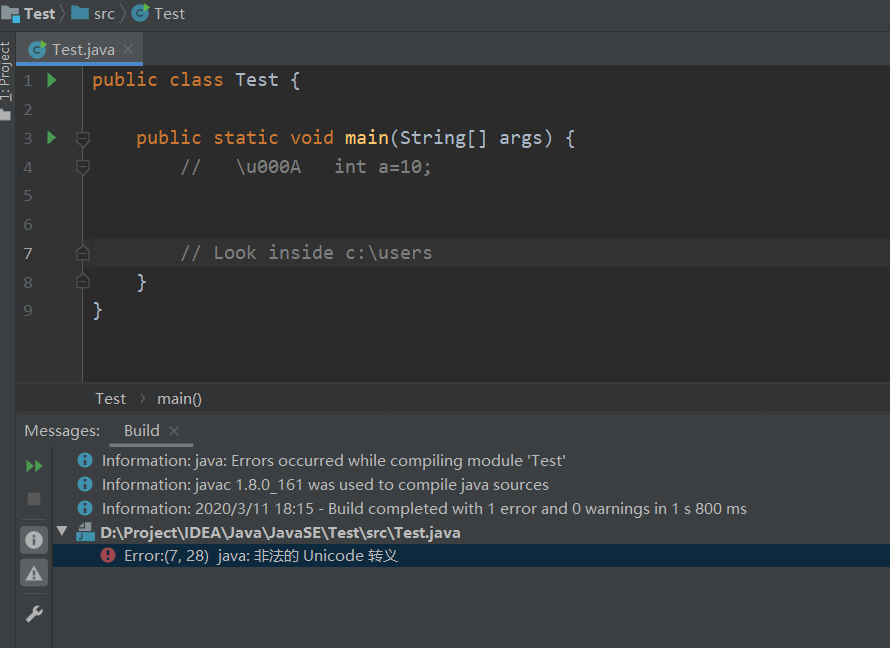
Task: Click Test project in navigation breadcrumb
Action: coord(40,14)
